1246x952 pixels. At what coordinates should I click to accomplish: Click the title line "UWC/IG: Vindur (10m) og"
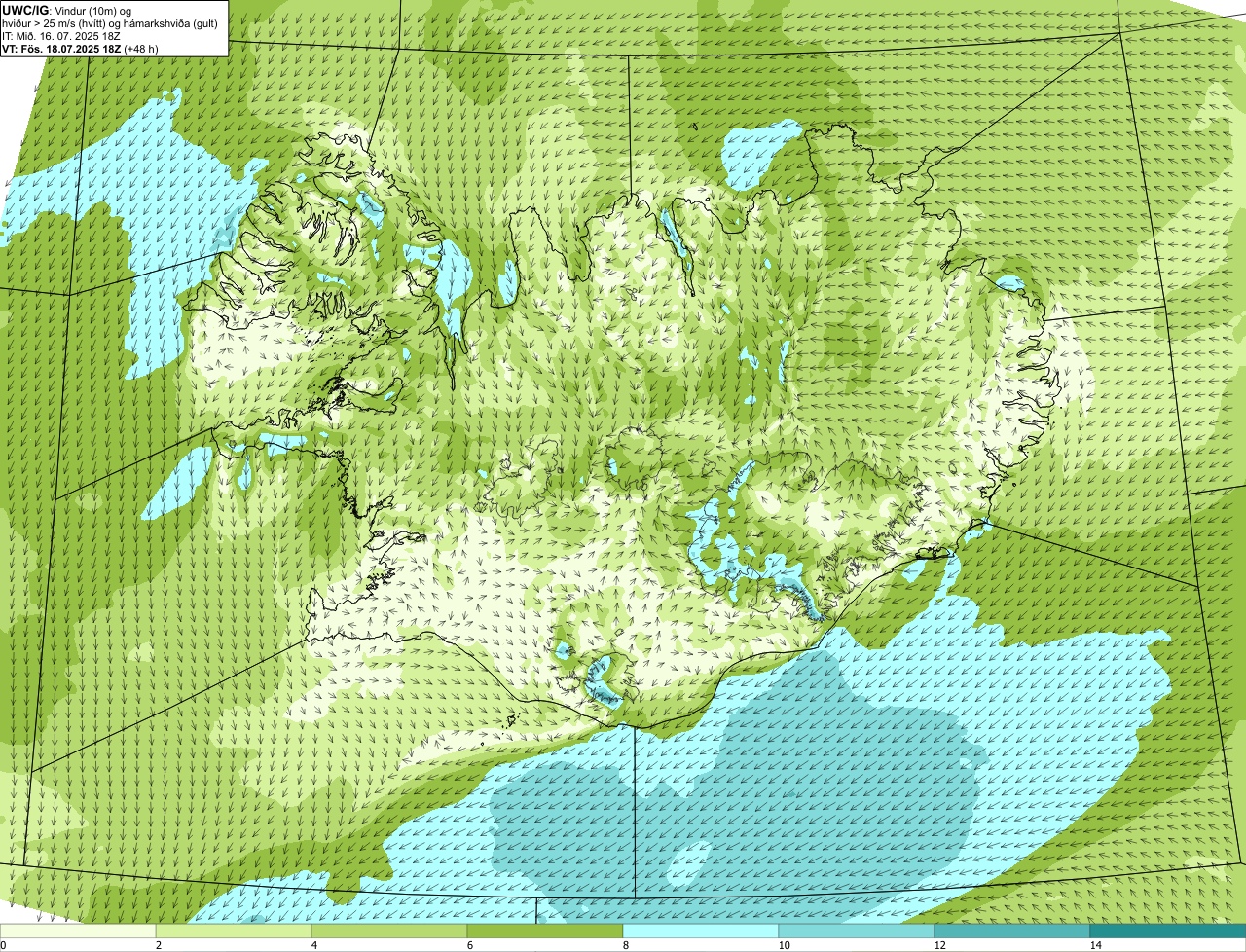[66, 10]
